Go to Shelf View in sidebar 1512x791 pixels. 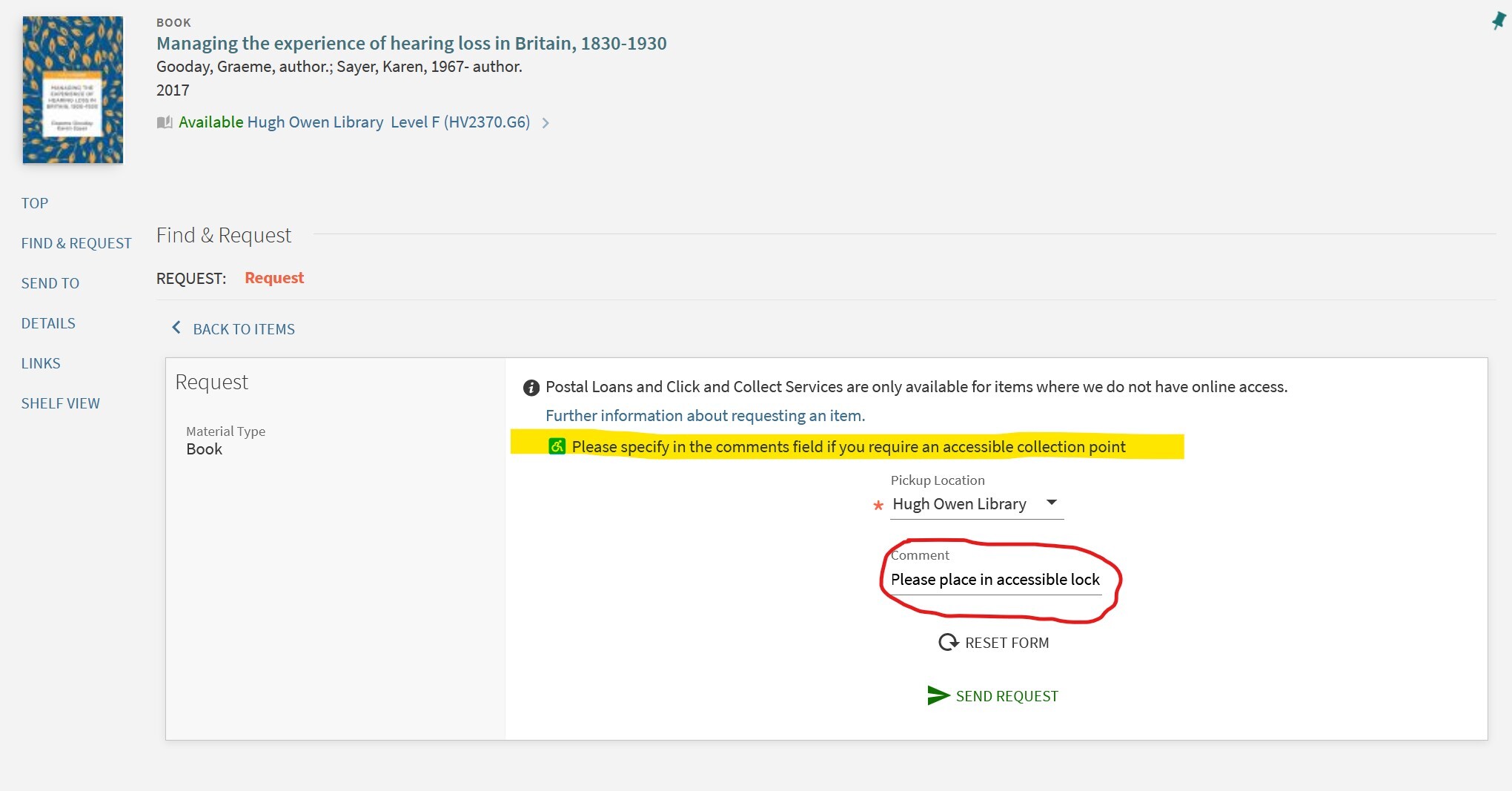[x=60, y=403]
